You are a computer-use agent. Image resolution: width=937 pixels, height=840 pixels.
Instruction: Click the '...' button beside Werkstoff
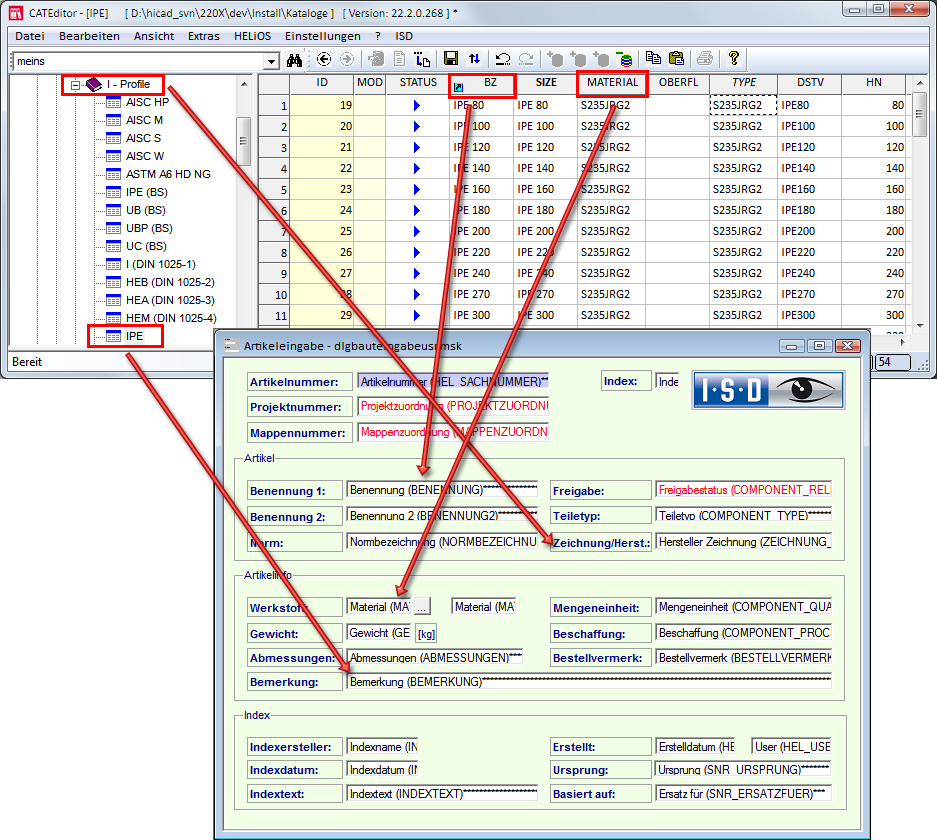point(422,606)
